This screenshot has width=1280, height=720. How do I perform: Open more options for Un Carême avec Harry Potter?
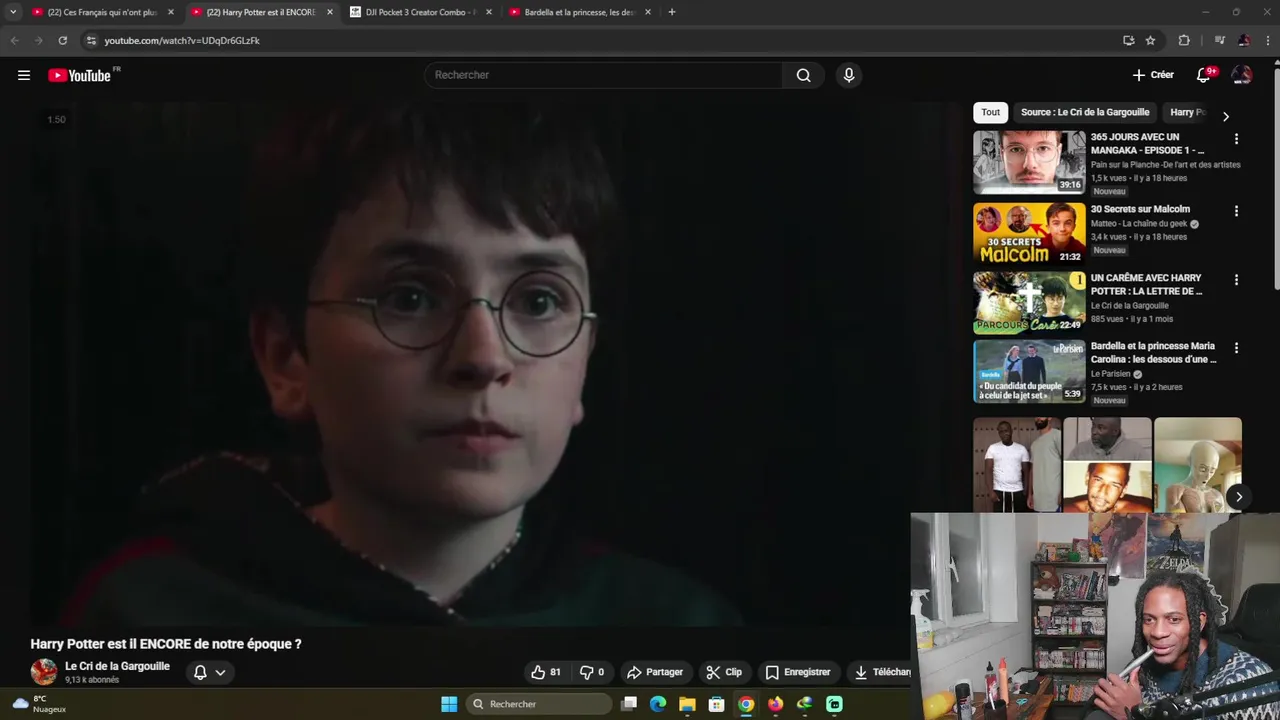tap(1236, 280)
